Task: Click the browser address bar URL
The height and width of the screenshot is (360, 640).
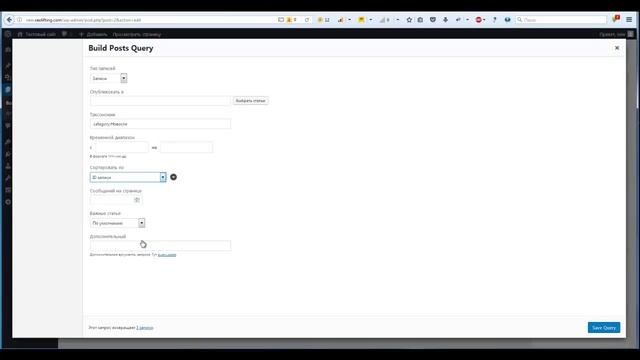Action: click(83, 20)
